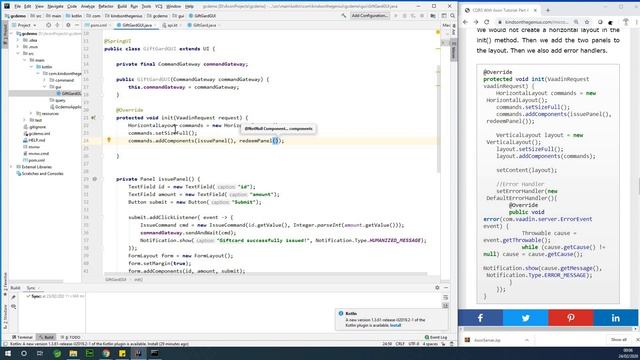
Task: Expand the command package node
Action: tap(44, 80)
